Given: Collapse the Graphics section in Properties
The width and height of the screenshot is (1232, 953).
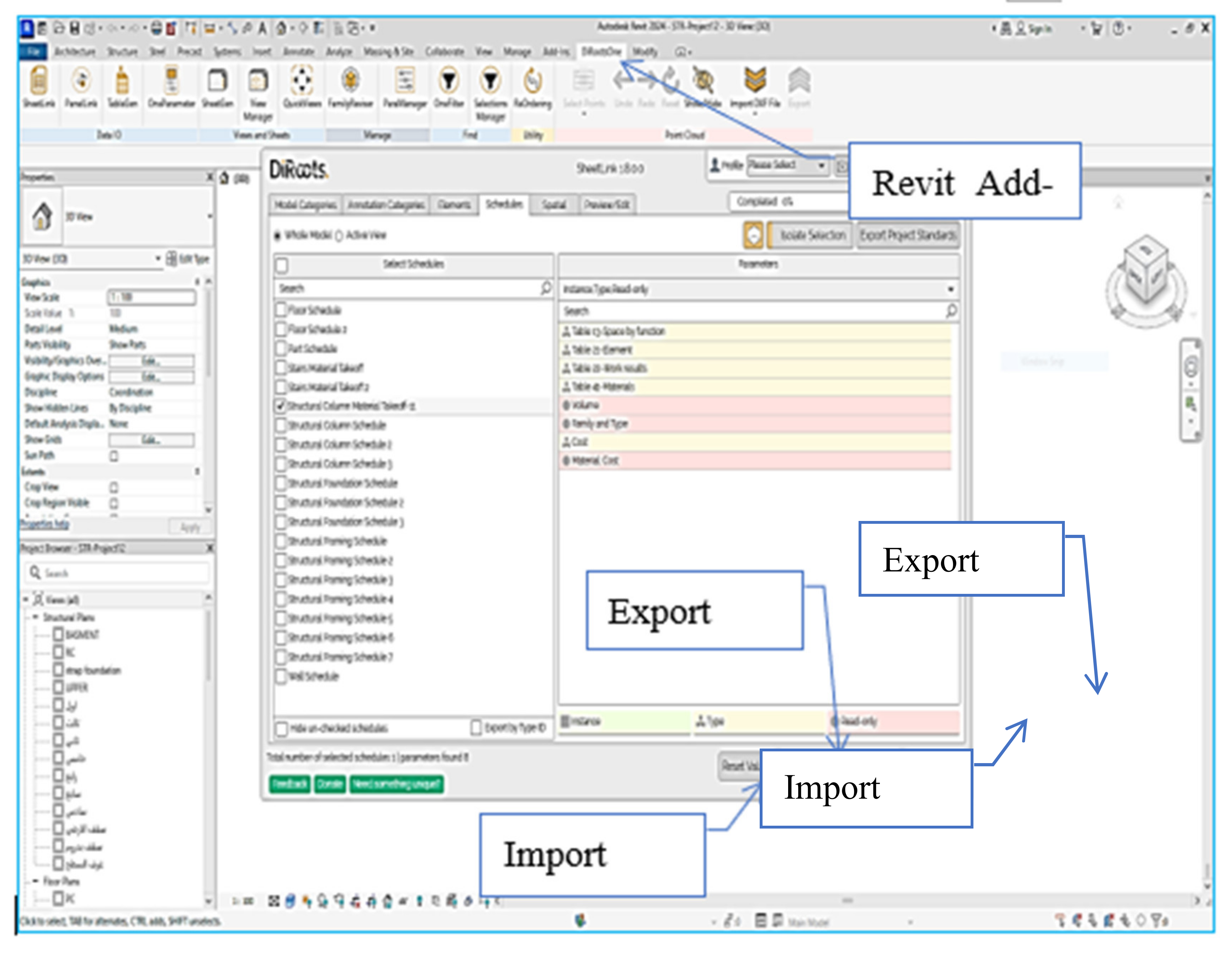Looking at the screenshot, I should 197,281.
